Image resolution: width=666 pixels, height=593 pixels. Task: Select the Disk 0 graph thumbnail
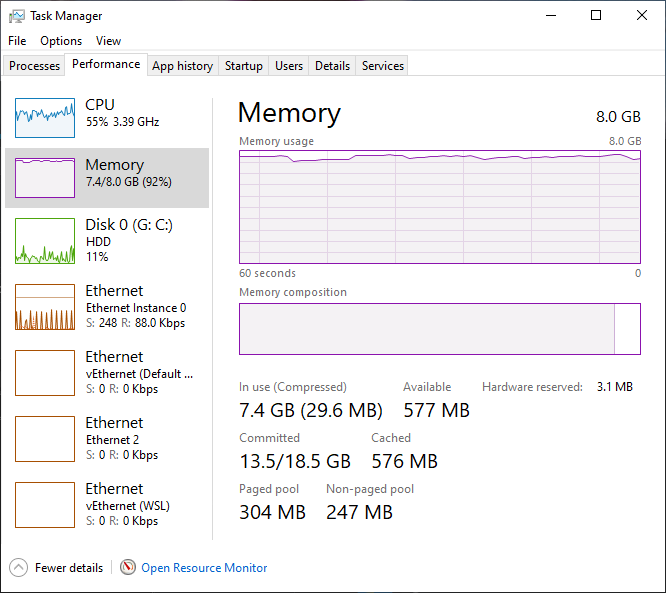click(45, 241)
